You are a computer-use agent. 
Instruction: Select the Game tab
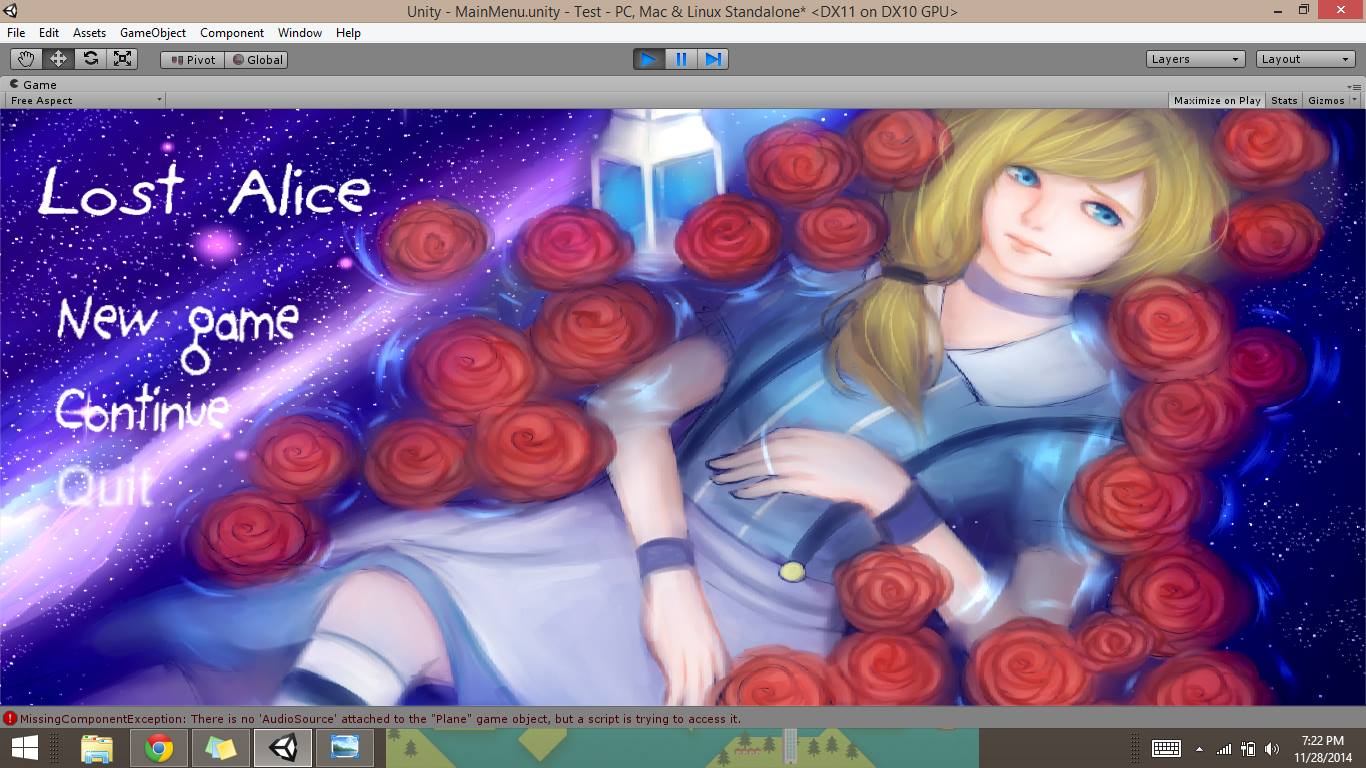[x=33, y=85]
